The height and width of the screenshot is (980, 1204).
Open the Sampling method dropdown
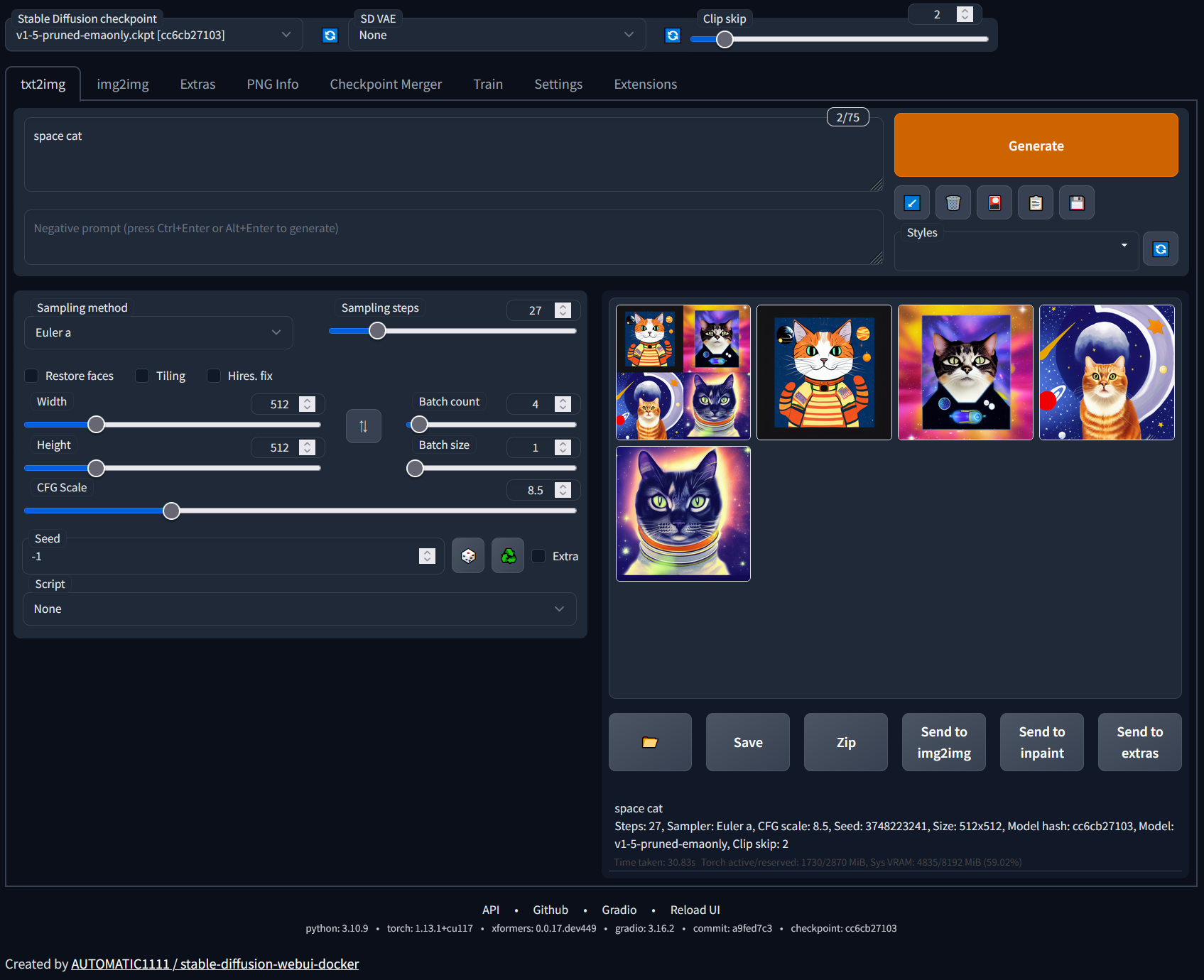(158, 332)
